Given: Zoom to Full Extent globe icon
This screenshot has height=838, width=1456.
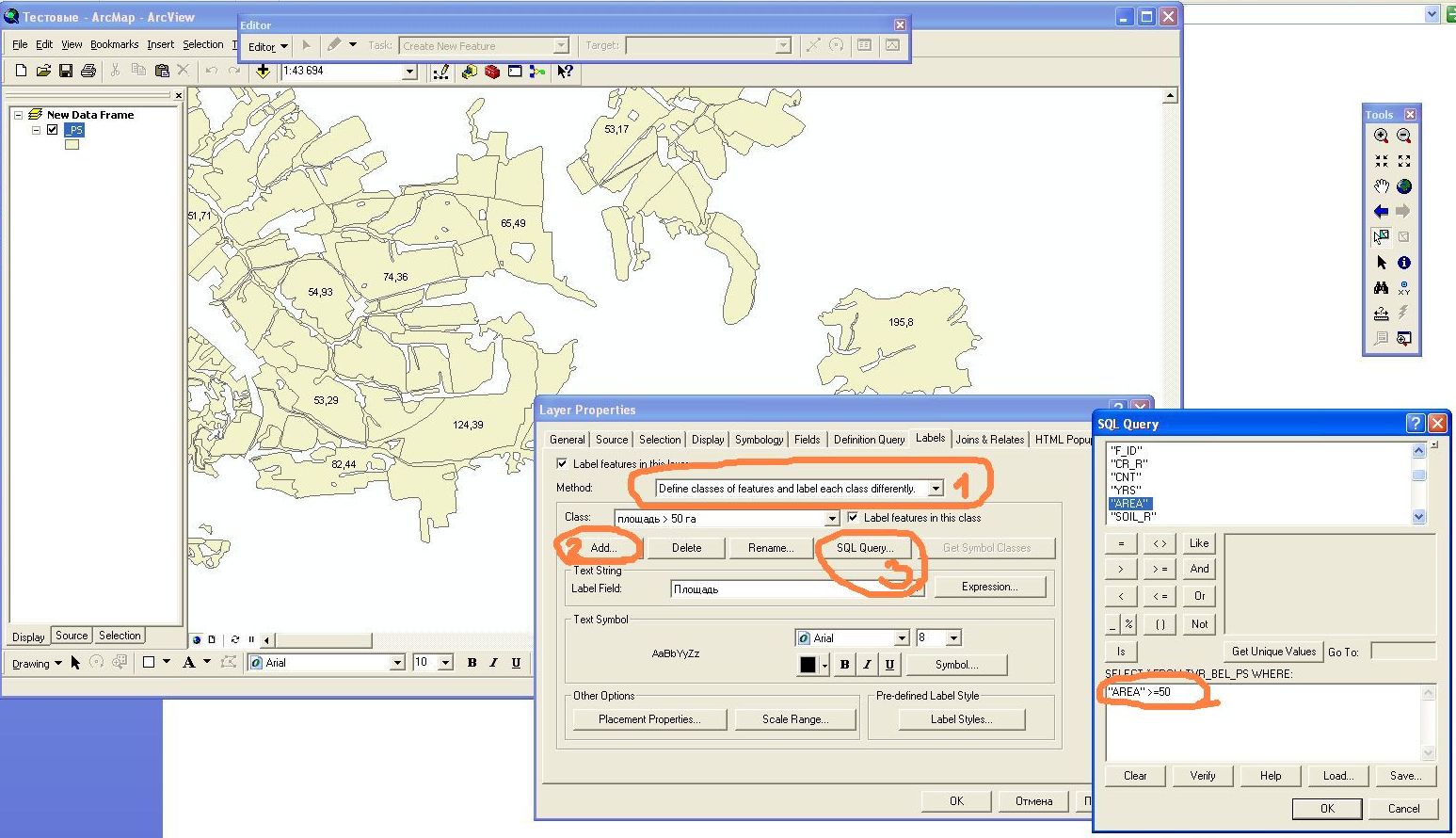Looking at the screenshot, I should (x=1404, y=186).
